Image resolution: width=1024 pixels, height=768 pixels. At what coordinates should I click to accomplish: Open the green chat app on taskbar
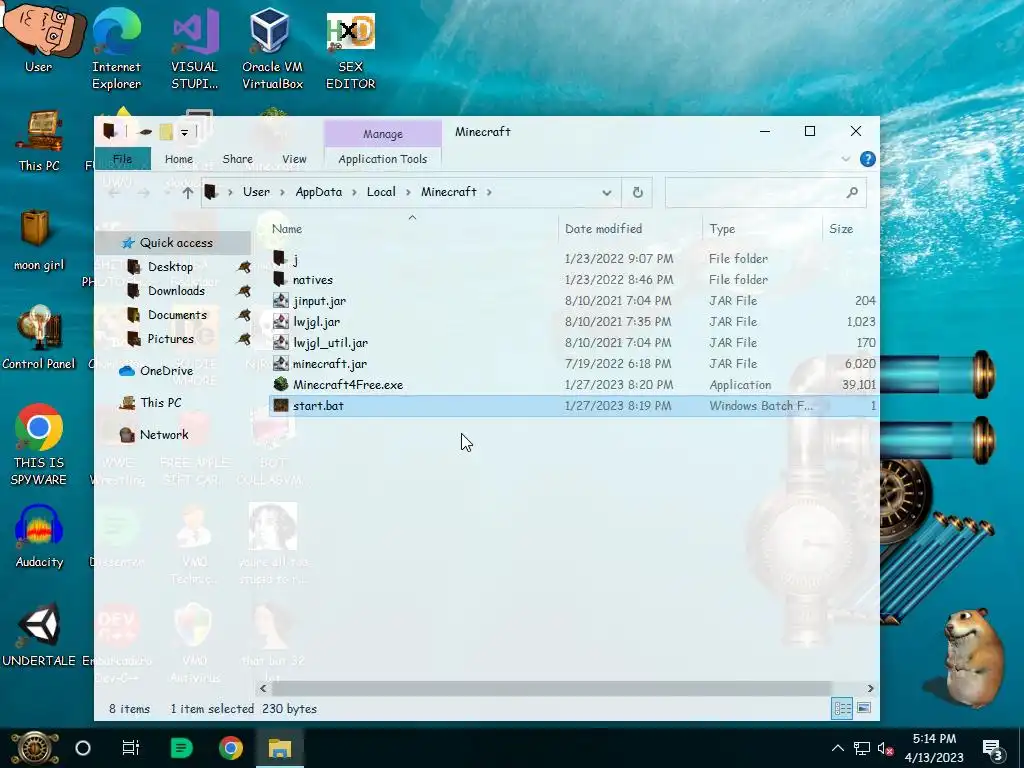click(181, 748)
